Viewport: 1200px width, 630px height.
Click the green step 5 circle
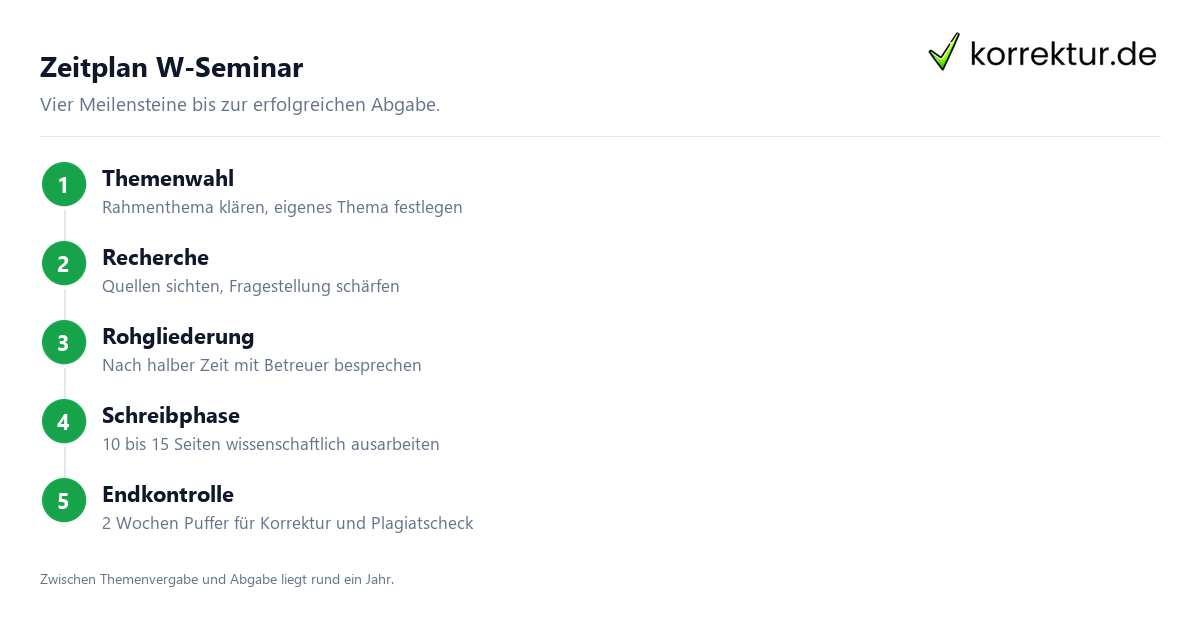click(x=64, y=501)
